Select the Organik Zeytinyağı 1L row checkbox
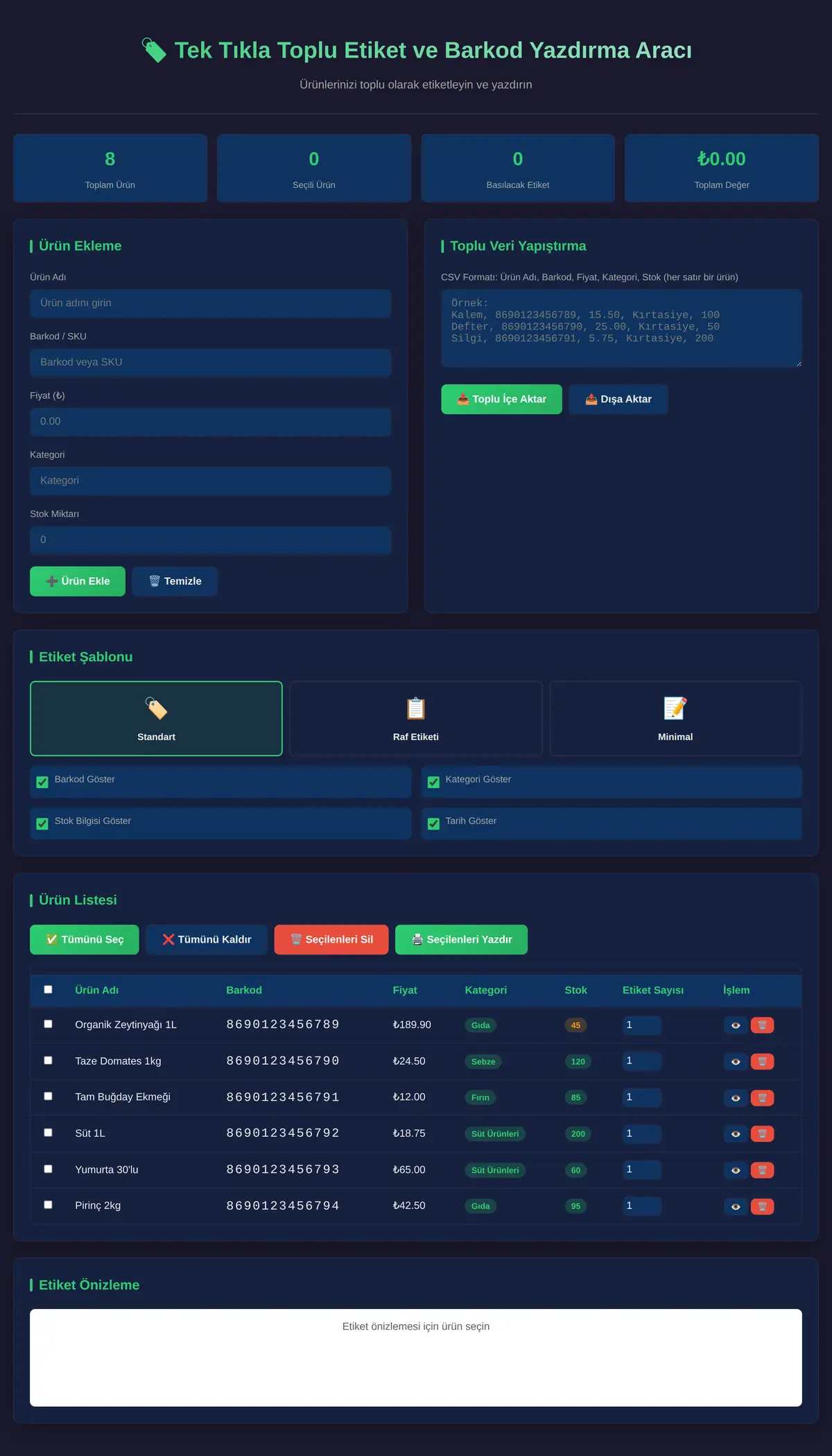 [48, 1024]
